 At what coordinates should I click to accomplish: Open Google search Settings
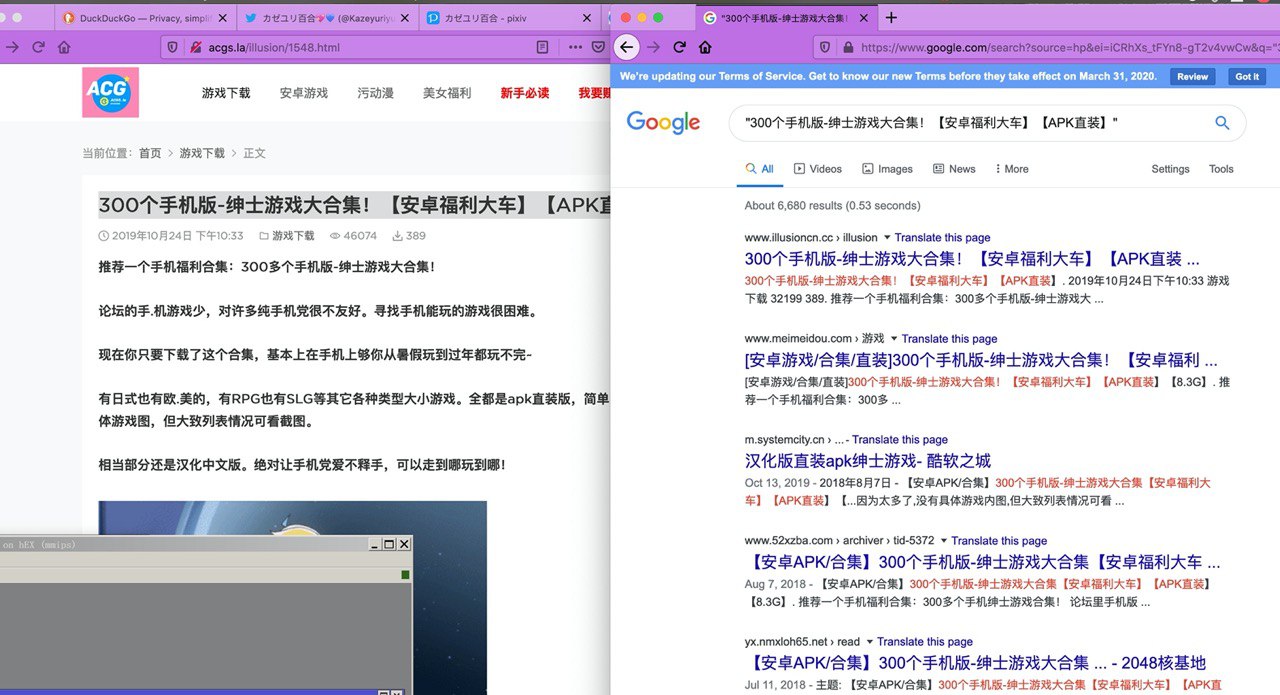point(1170,169)
